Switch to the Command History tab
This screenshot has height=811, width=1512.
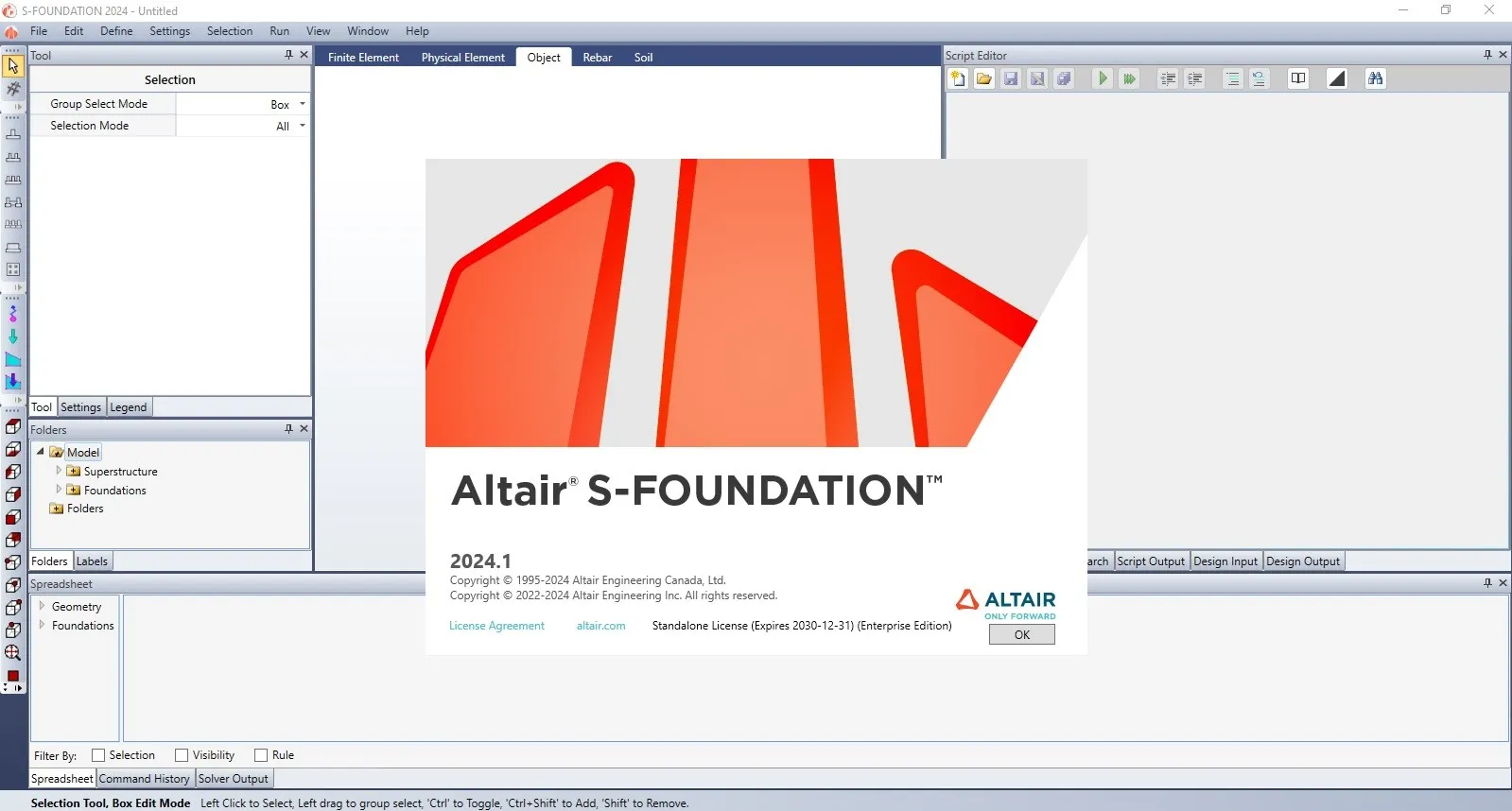pyautogui.click(x=145, y=779)
